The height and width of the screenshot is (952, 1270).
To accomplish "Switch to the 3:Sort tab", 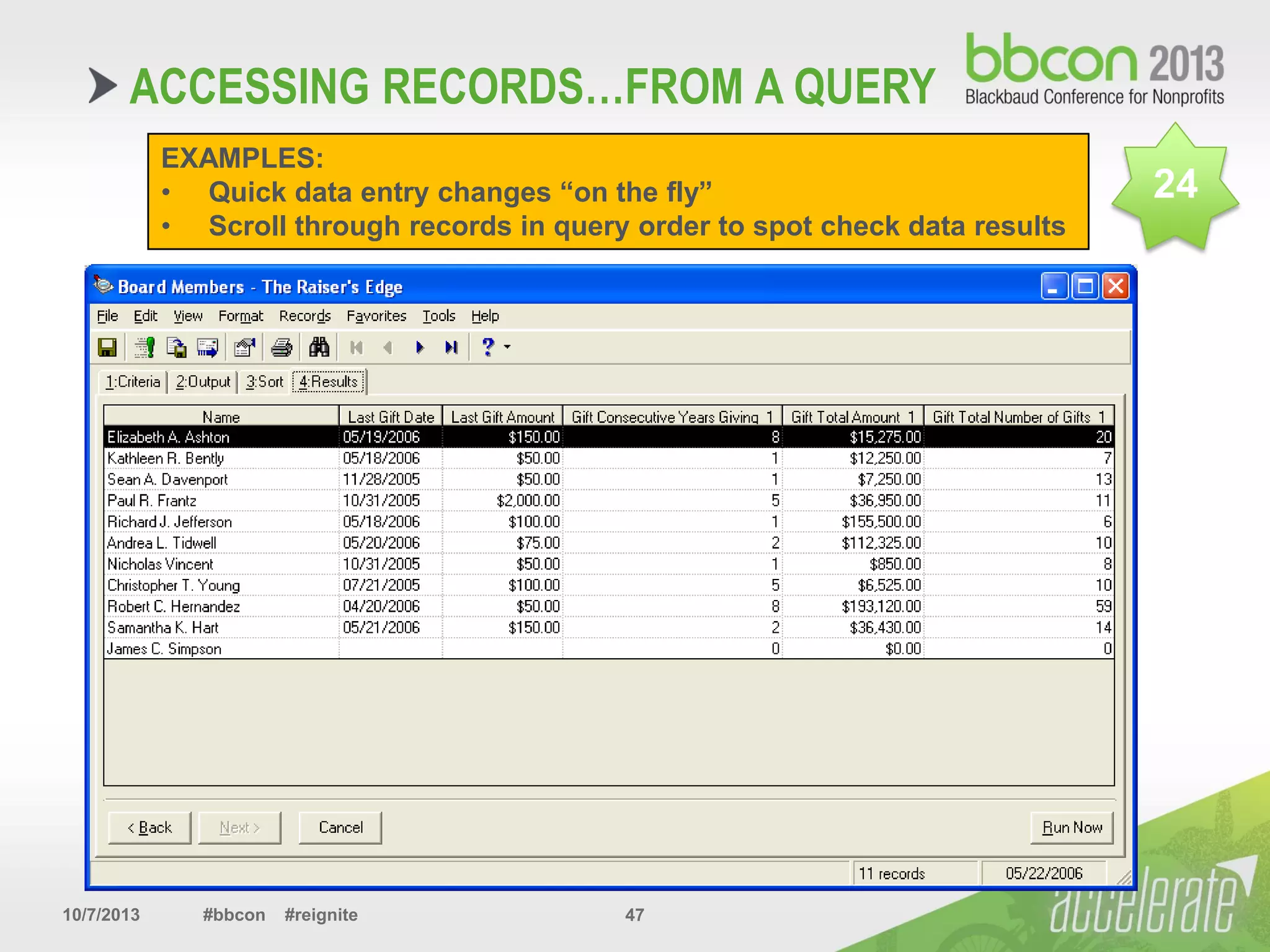I will point(265,382).
